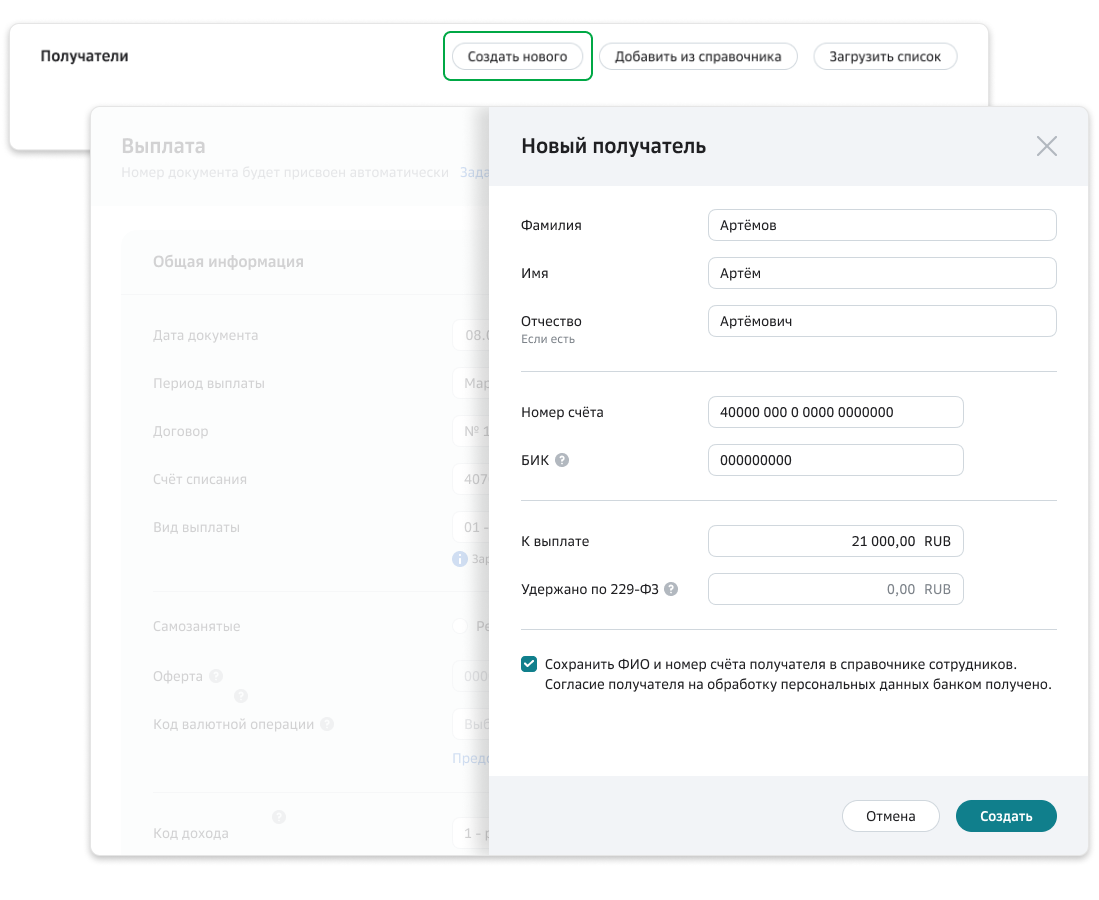Open the Период выплаты dropdown

(470, 383)
